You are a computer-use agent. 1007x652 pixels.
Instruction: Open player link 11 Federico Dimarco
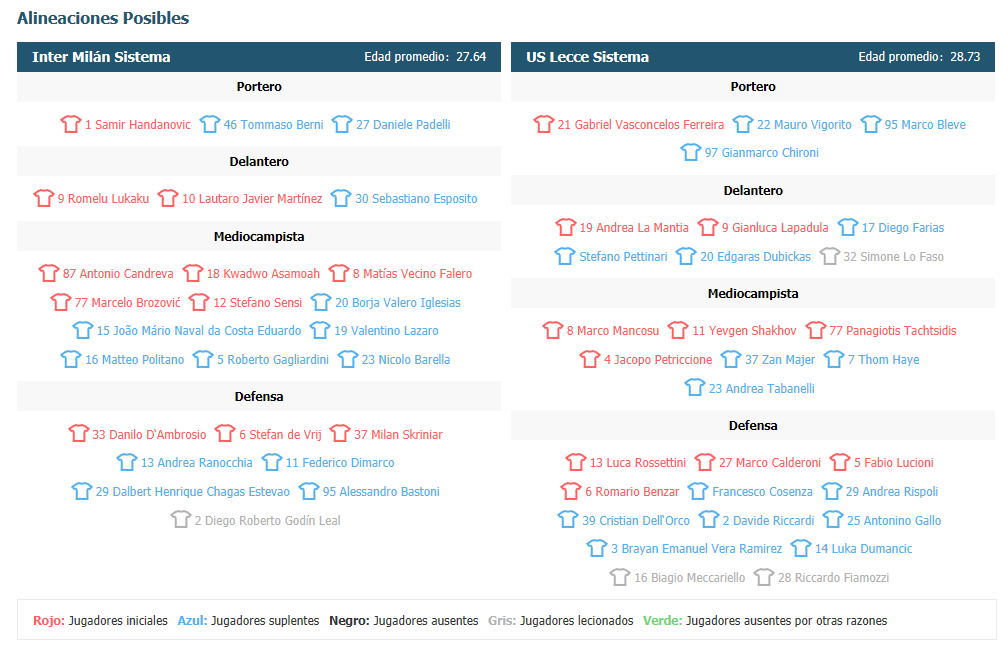click(340, 463)
